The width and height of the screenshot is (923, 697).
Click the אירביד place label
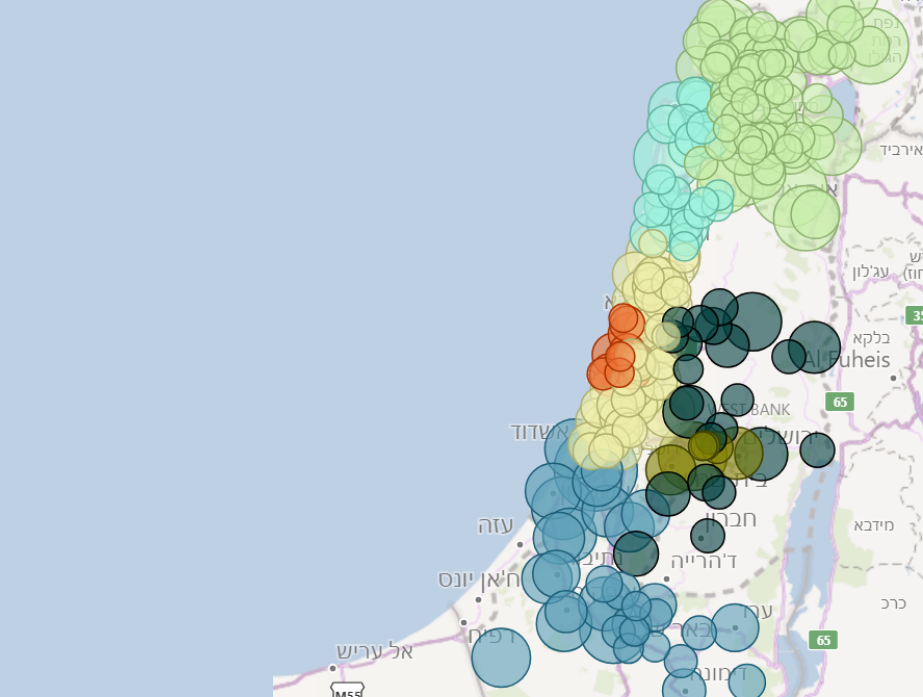(x=901, y=150)
